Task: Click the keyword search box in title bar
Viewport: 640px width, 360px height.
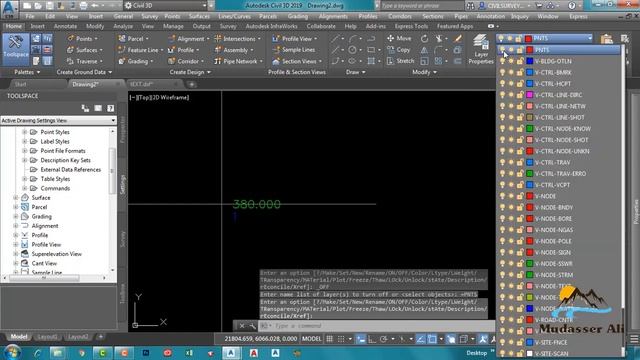Action: pos(421,6)
